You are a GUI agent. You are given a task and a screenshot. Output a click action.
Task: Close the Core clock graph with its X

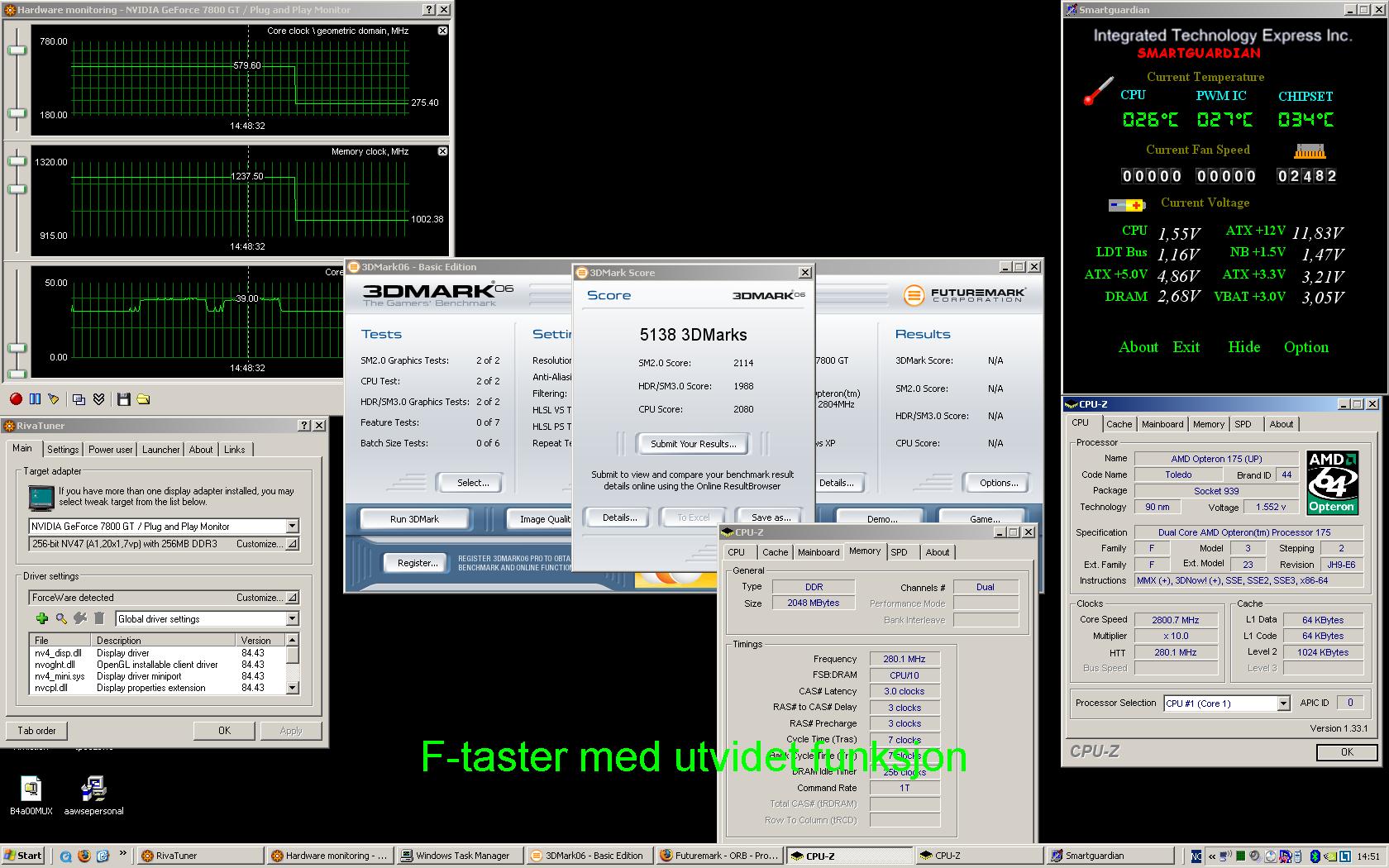click(x=442, y=31)
